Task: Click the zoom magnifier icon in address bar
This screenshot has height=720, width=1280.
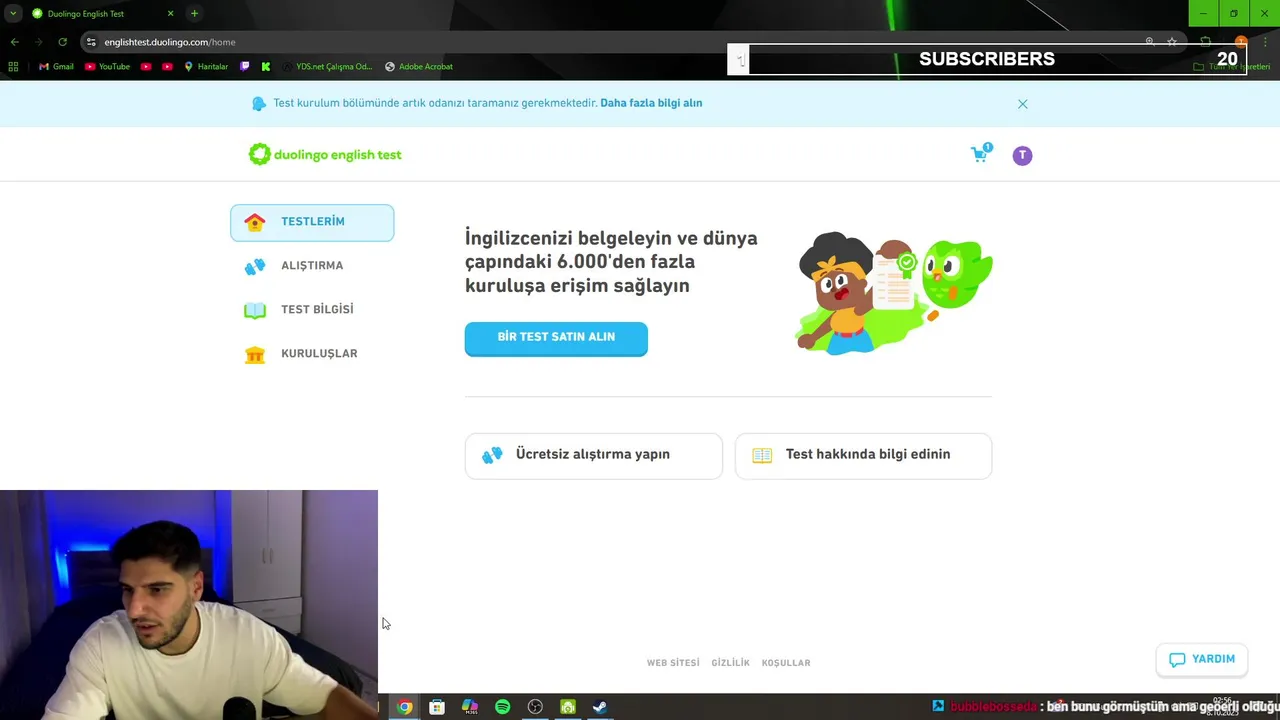Action: coord(1150,42)
